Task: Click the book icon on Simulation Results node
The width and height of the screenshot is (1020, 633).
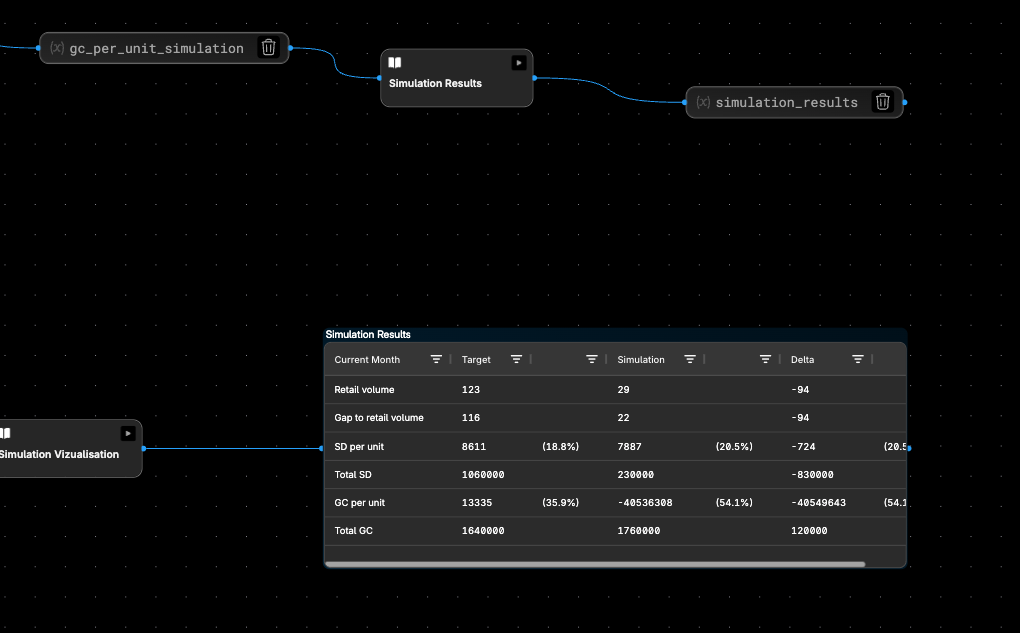Action: [395, 62]
